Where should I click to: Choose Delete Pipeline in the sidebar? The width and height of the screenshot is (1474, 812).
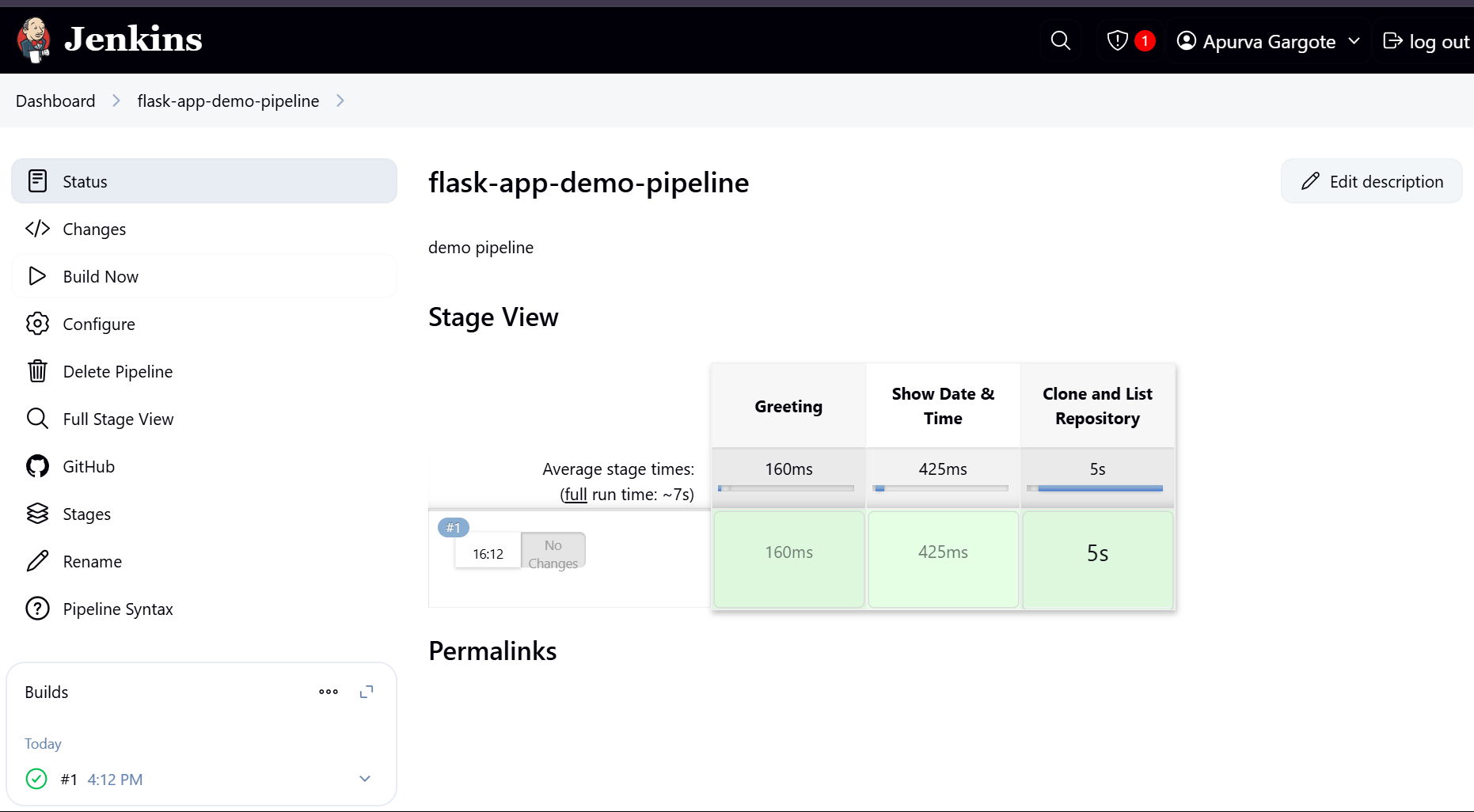(204, 371)
